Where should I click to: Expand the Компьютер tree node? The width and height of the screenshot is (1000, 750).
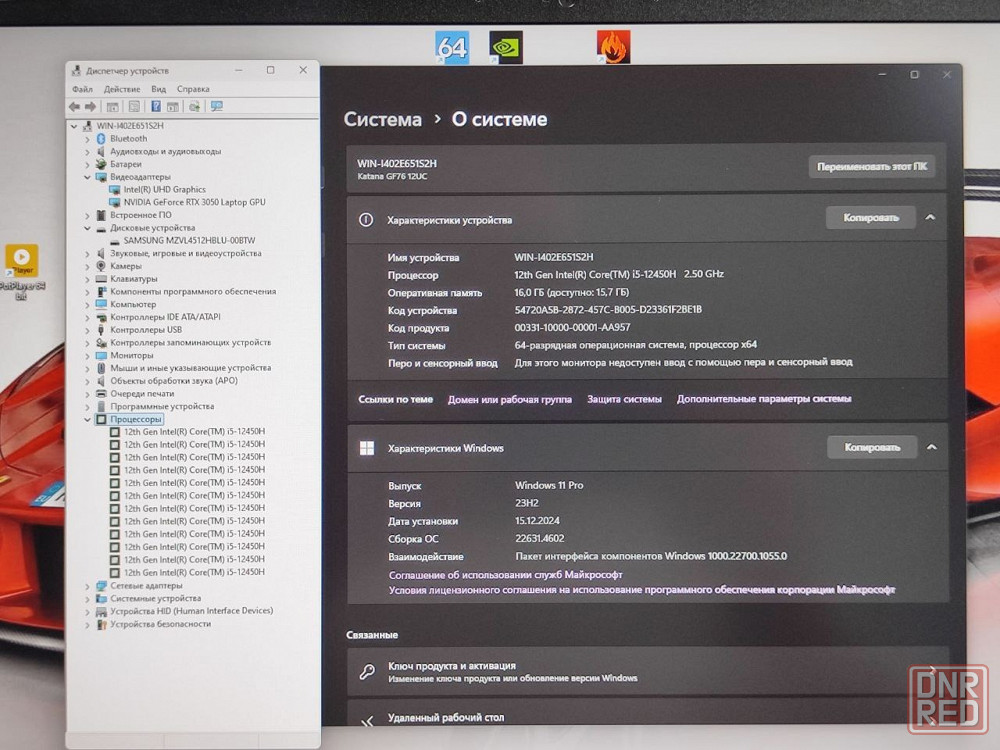point(87,305)
